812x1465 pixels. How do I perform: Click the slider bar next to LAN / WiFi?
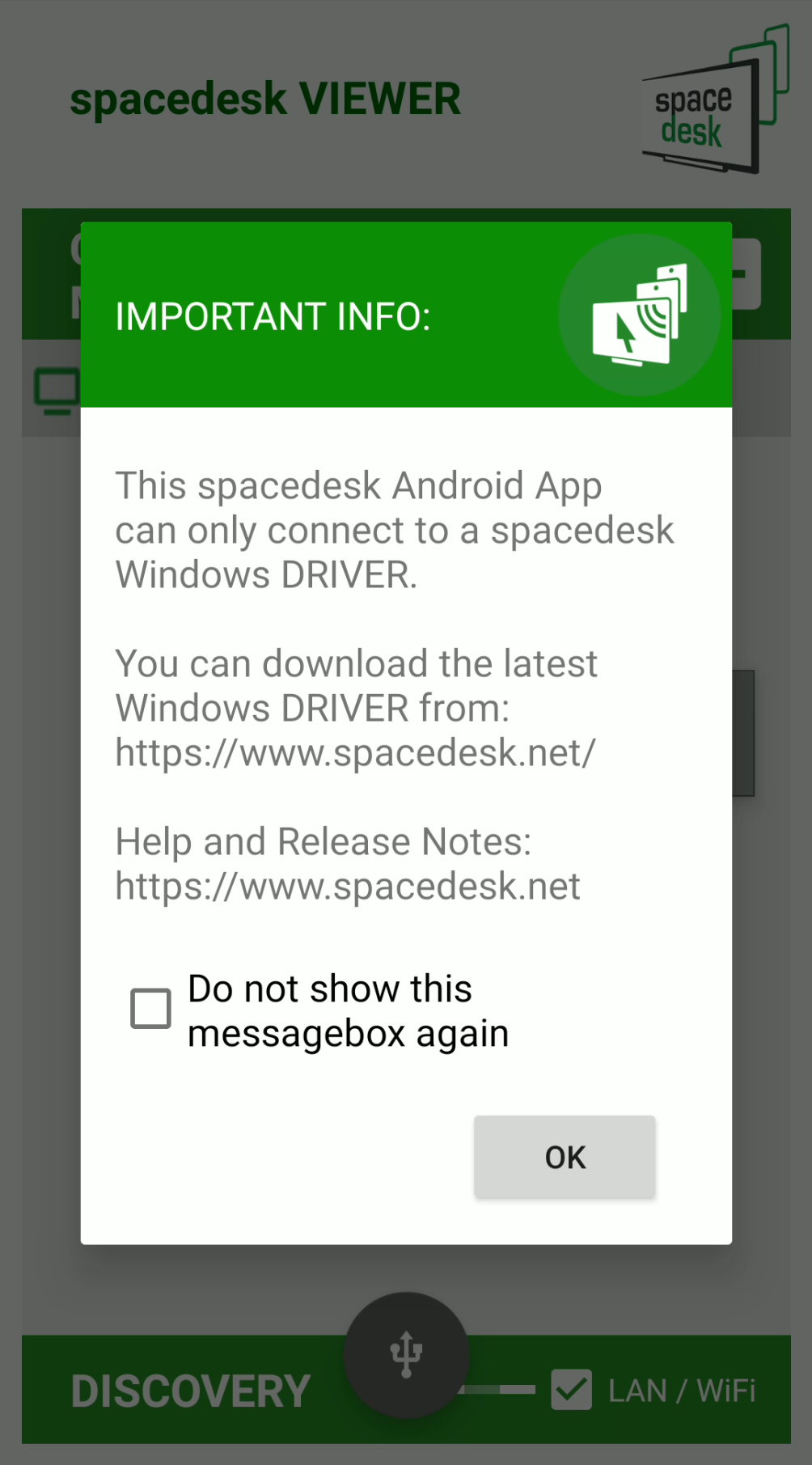coord(497,1390)
